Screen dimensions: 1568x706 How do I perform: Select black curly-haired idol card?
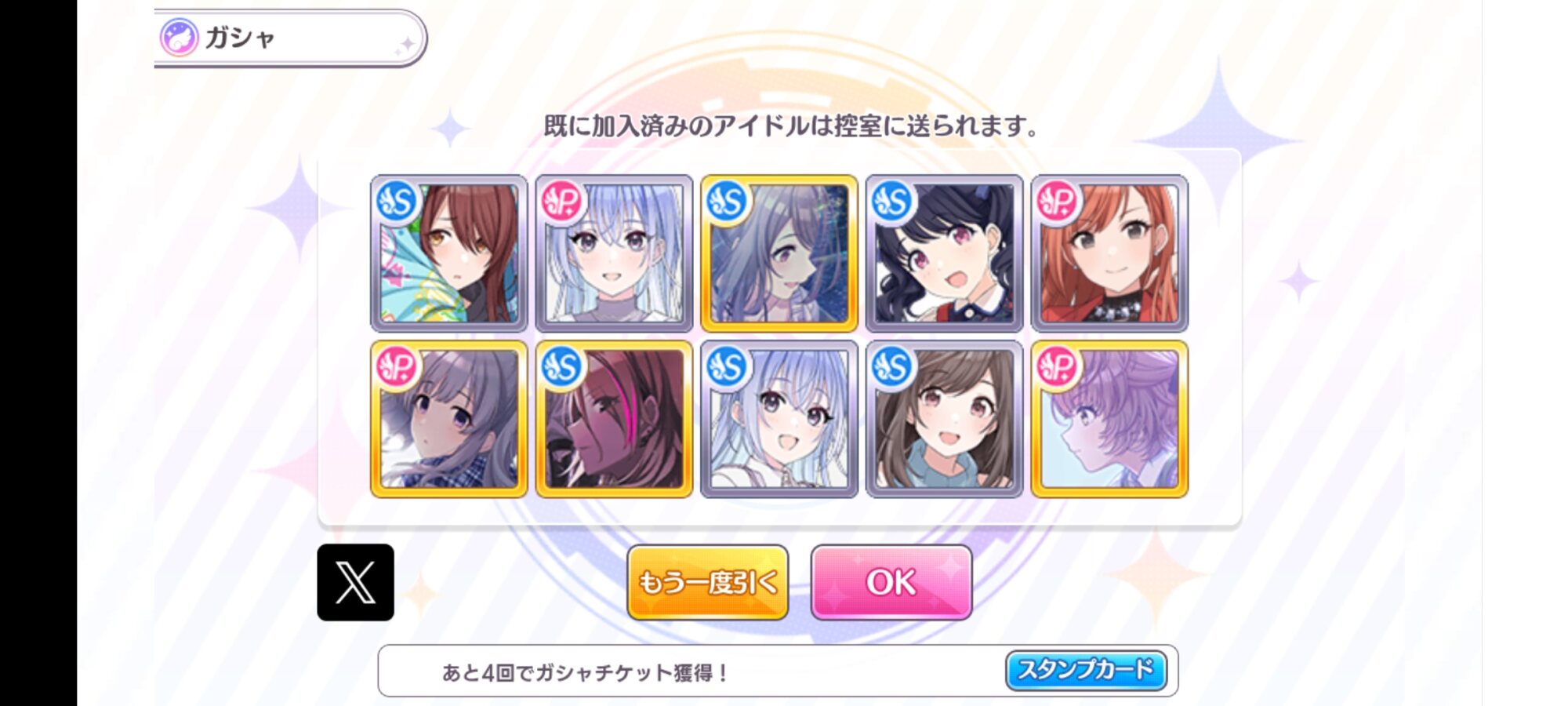pyautogui.click(x=944, y=253)
